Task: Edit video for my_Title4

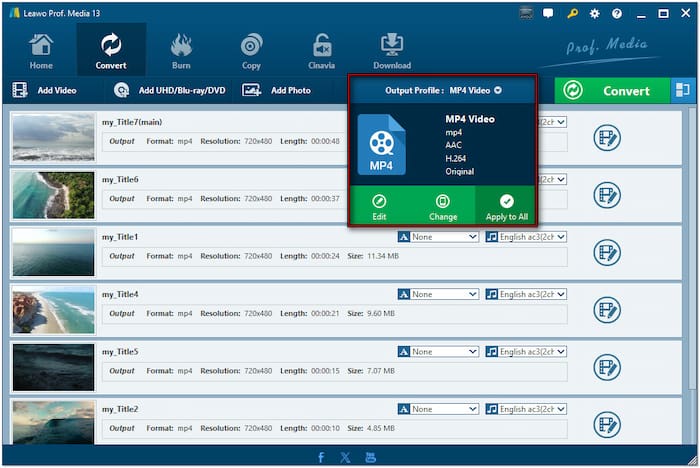Action: (607, 310)
